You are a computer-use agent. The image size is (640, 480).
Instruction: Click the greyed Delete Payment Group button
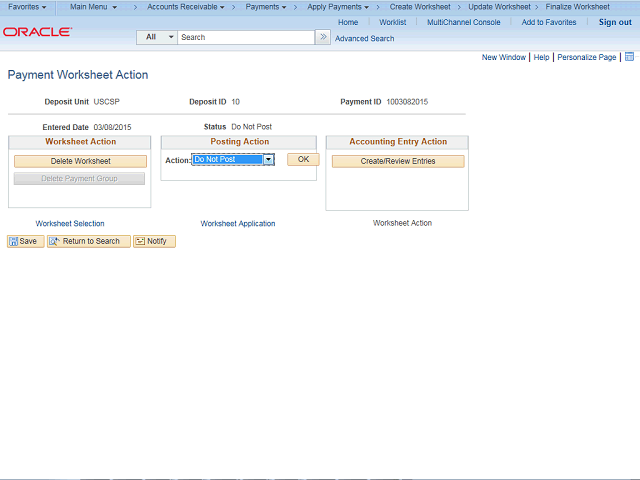click(x=79, y=178)
